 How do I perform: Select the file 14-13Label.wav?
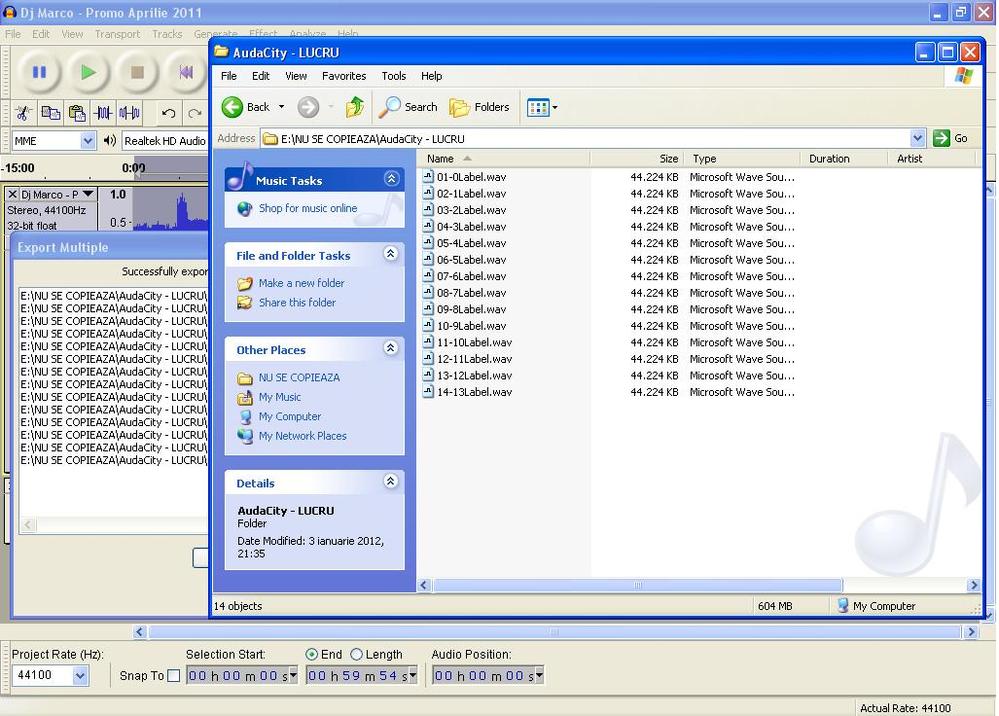[x=475, y=392]
